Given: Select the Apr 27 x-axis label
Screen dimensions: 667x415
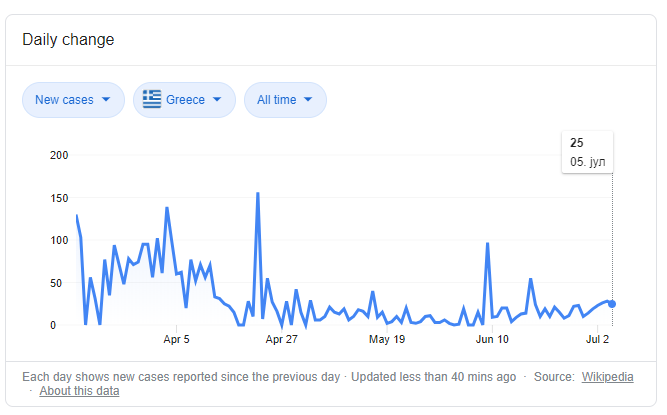Looking at the screenshot, I should coord(282,339).
